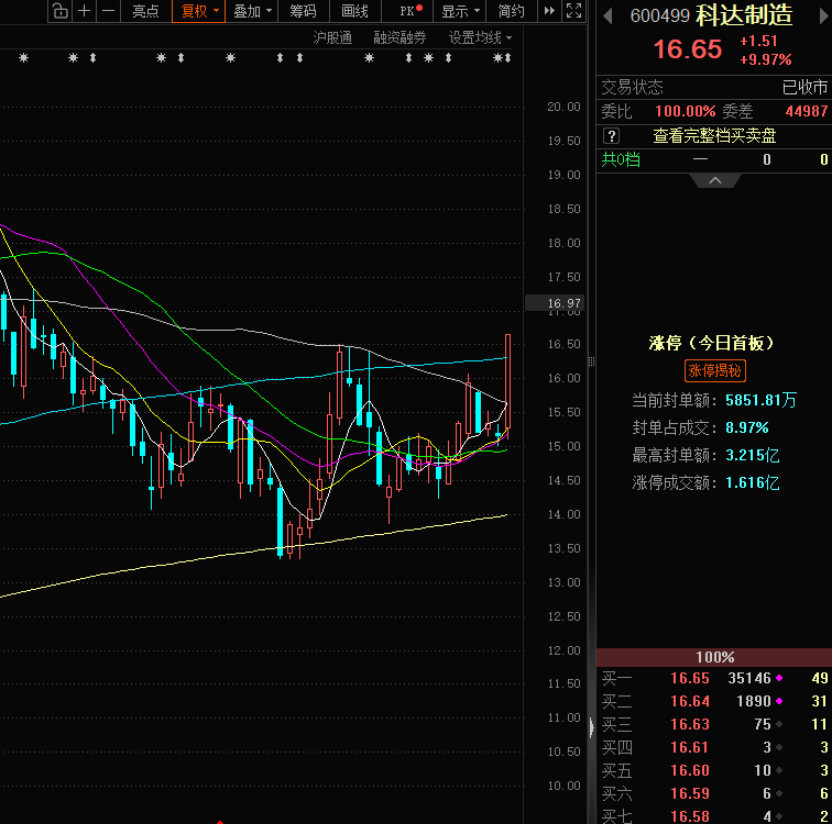The width and height of the screenshot is (832, 824).
Task: Open the 筹码 chip distribution view
Action: 303,11
